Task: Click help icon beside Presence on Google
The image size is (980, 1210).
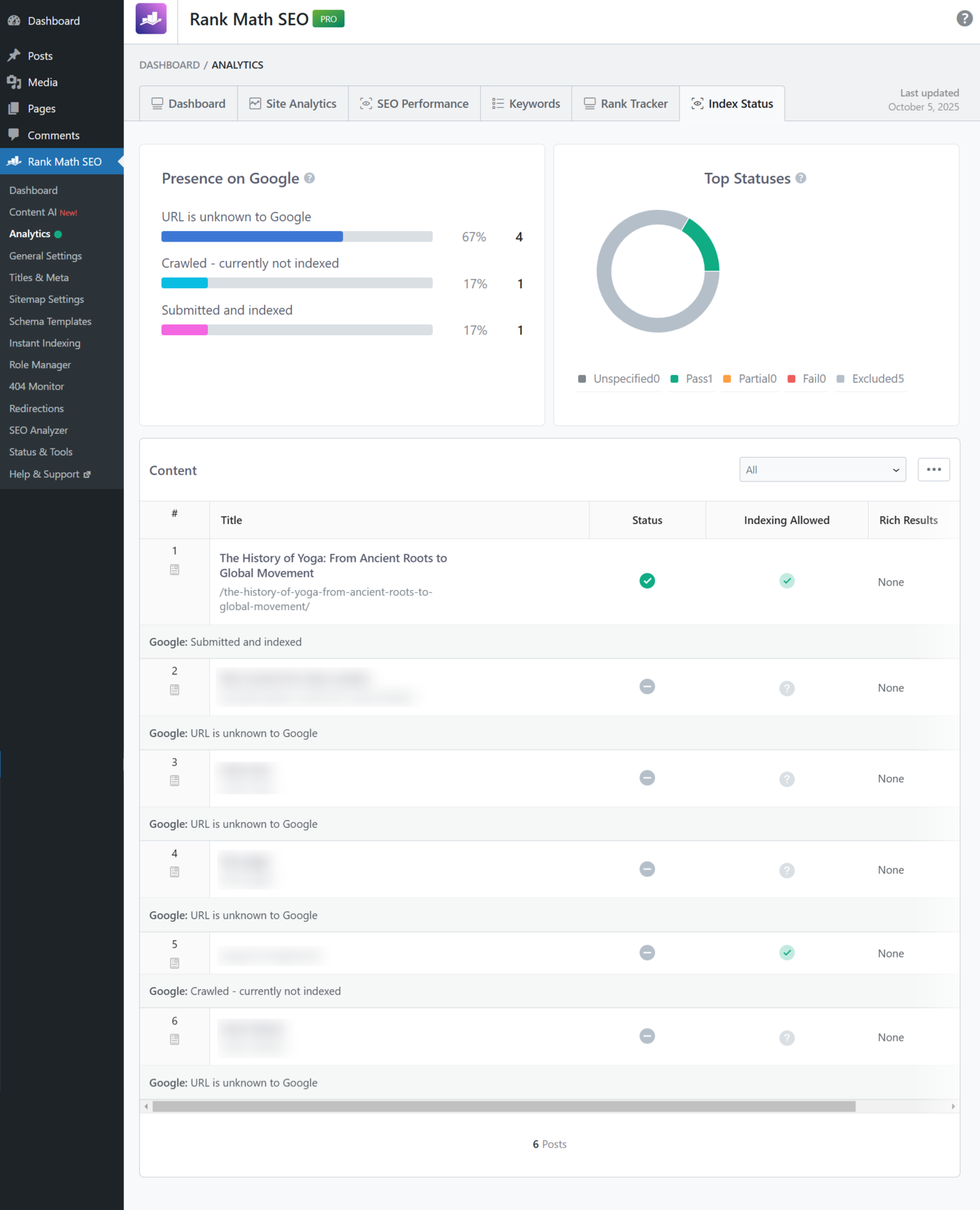Action: (309, 178)
